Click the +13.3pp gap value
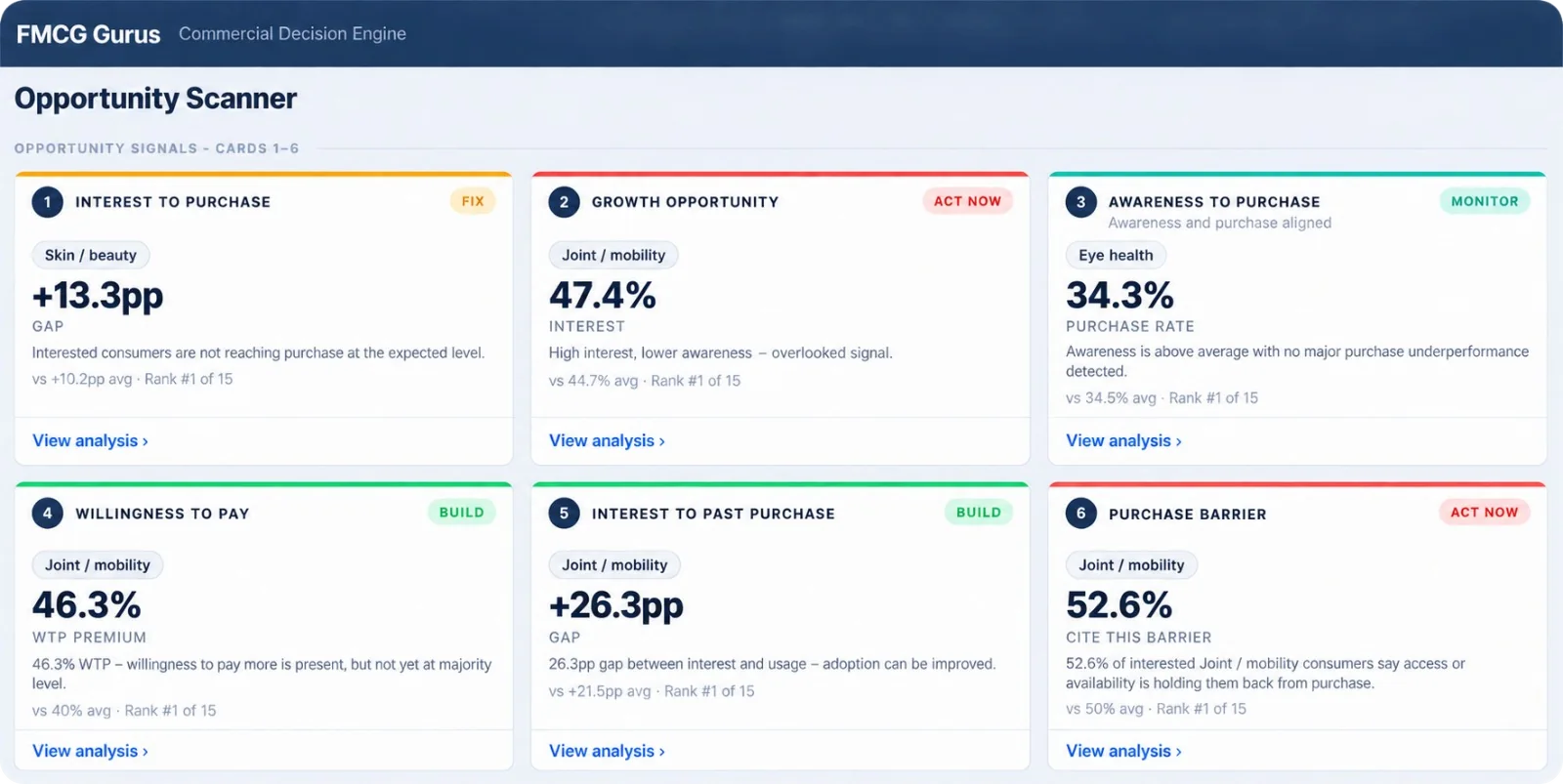Image resolution: width=1563 pixels, height=784 pixels. pyautogui.click(x=98, y=295)
